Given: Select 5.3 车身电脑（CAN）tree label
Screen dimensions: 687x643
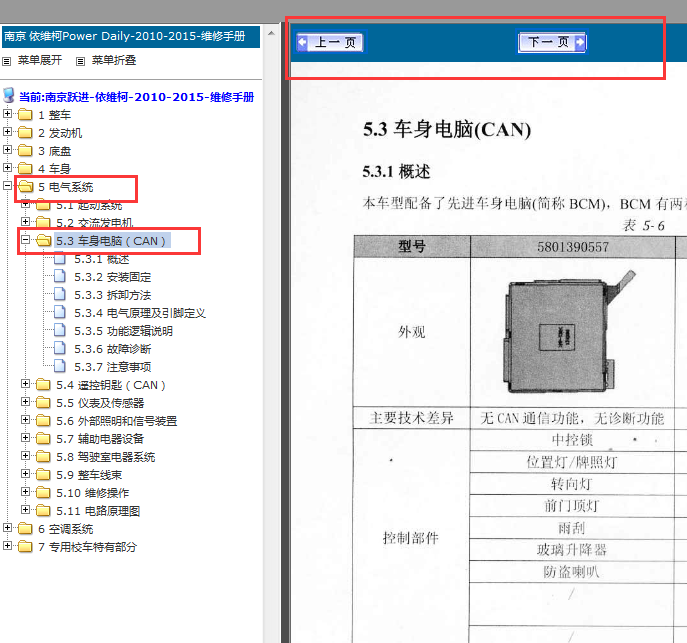Looking at the screenshot, I should (x=112, y=241).
